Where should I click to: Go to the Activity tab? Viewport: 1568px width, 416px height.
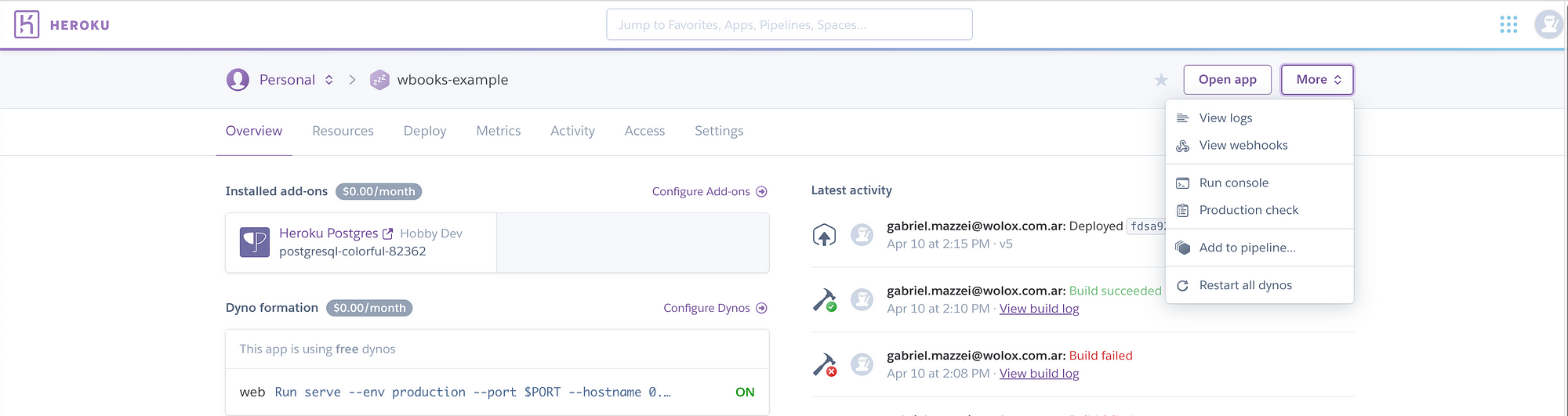(572, 131)
